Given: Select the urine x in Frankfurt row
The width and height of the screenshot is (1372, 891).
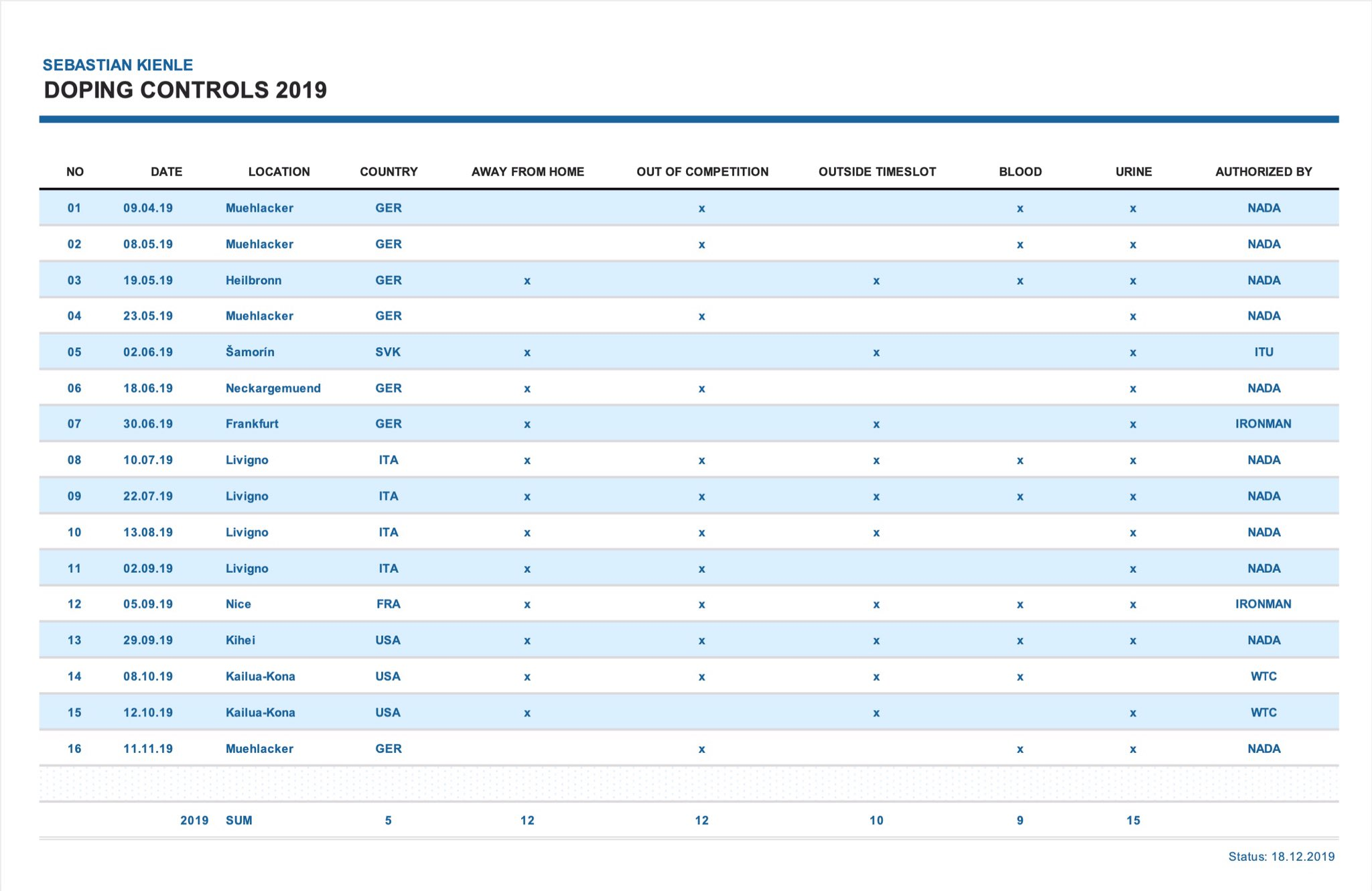Looking at the screenshot, I should pos(1133,424).
